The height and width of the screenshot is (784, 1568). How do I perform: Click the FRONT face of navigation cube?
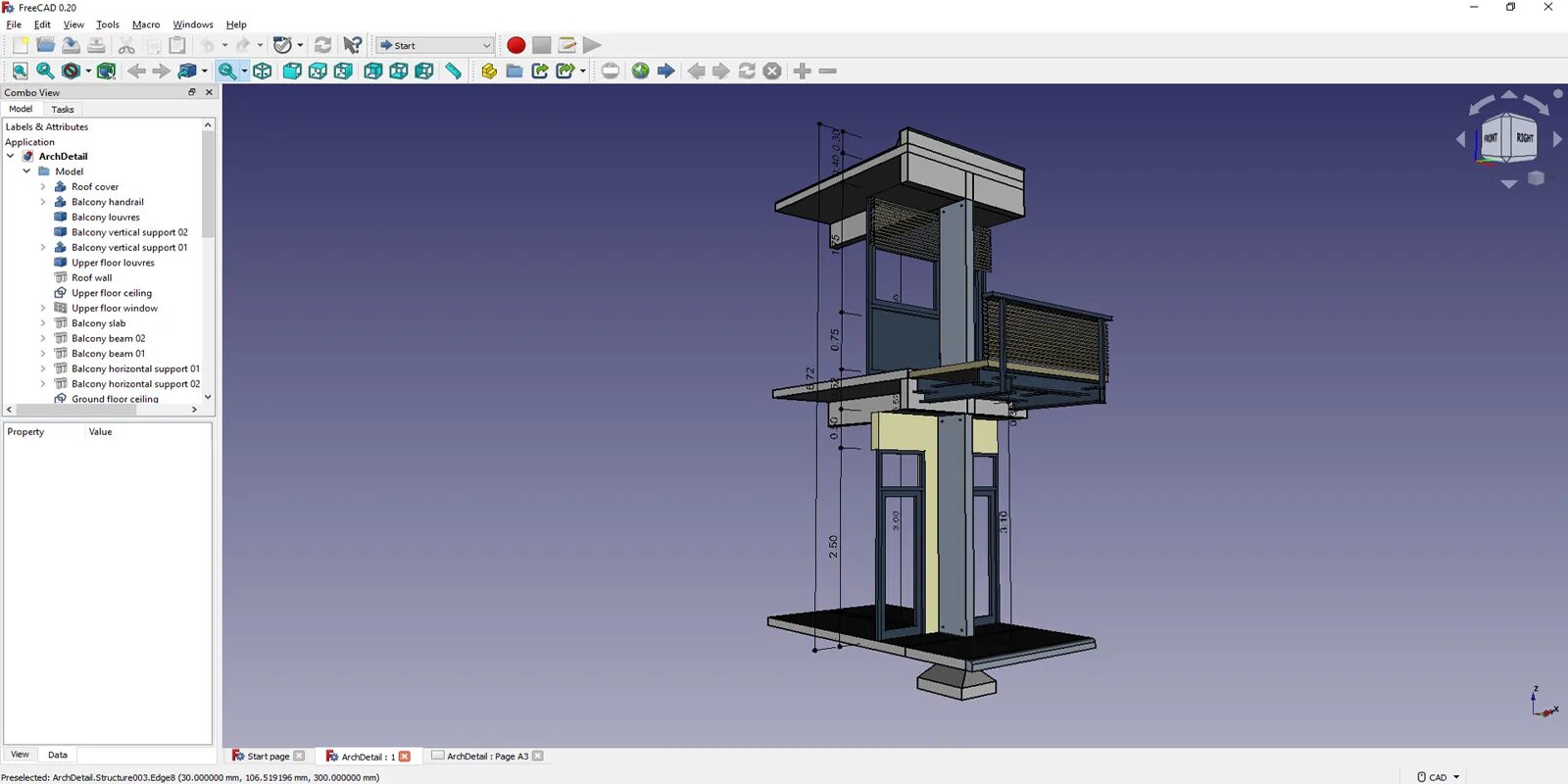point(1491,138)
